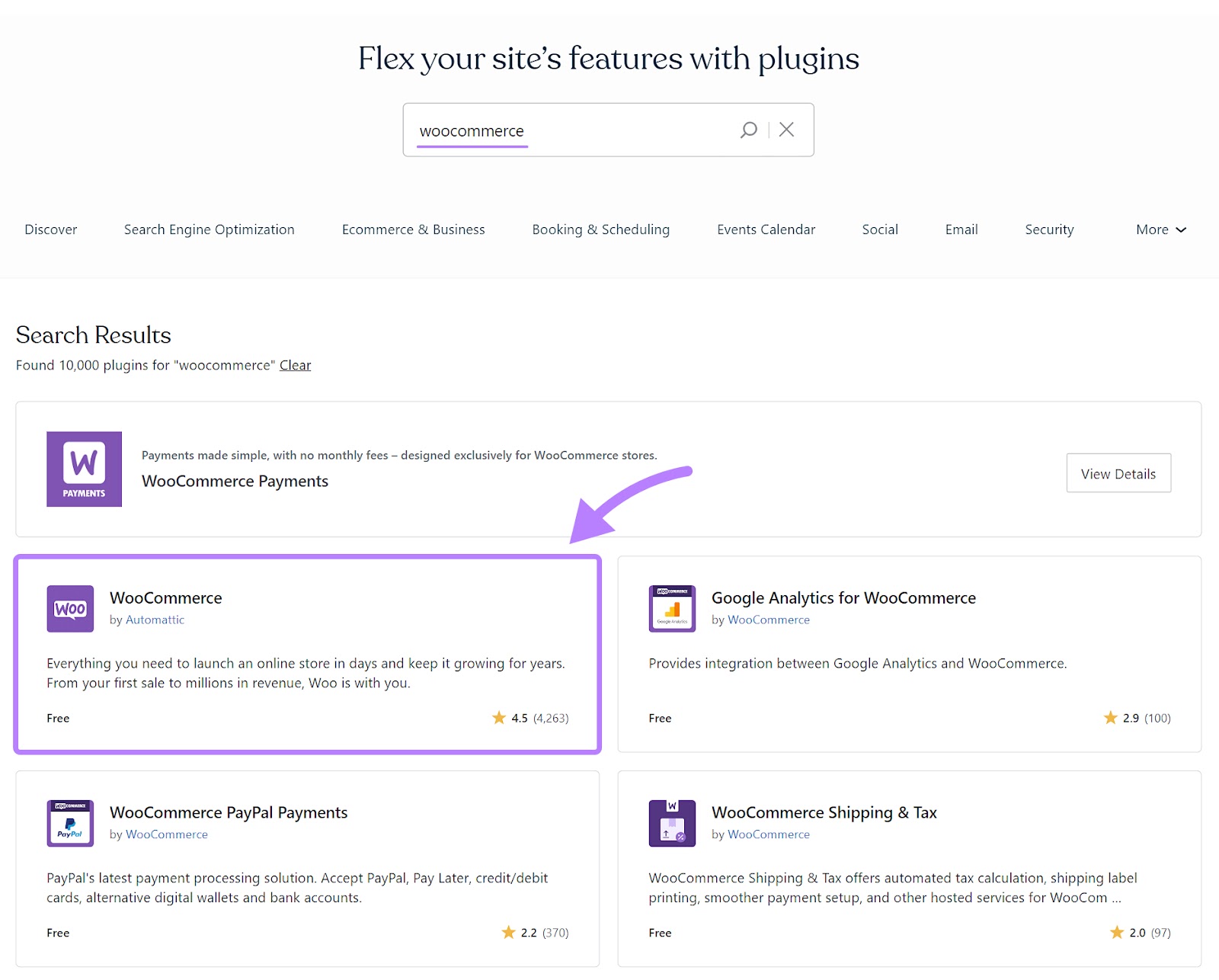The width and height of the screenshot is (1219, 980).
Task: Open the Automattic author link
Action: click(155, 620)
